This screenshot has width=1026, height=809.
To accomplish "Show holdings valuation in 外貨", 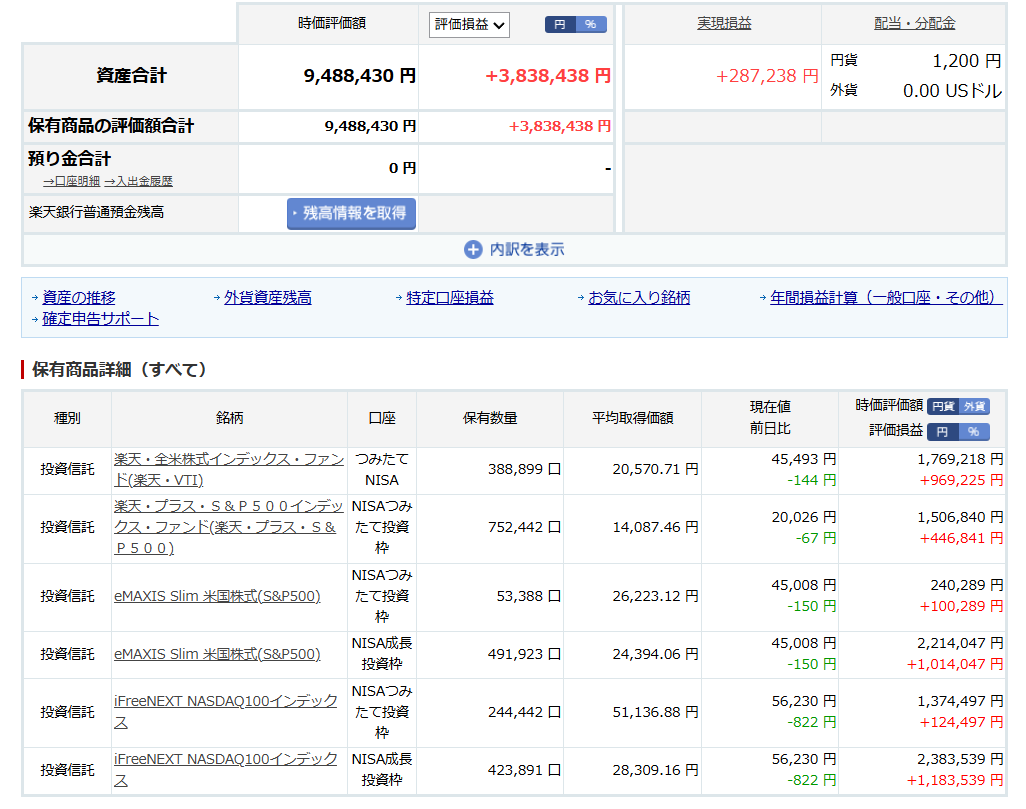I will click(x=974, y=406).
